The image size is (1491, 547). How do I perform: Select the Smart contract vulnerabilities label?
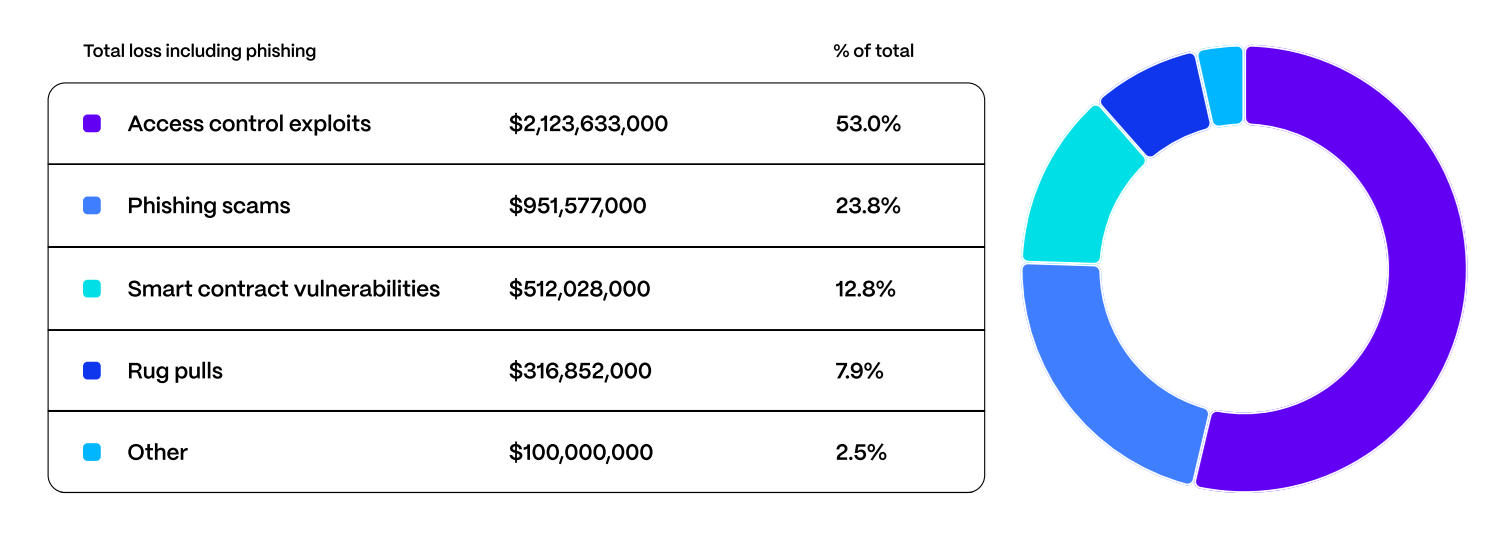pos(284,289)
